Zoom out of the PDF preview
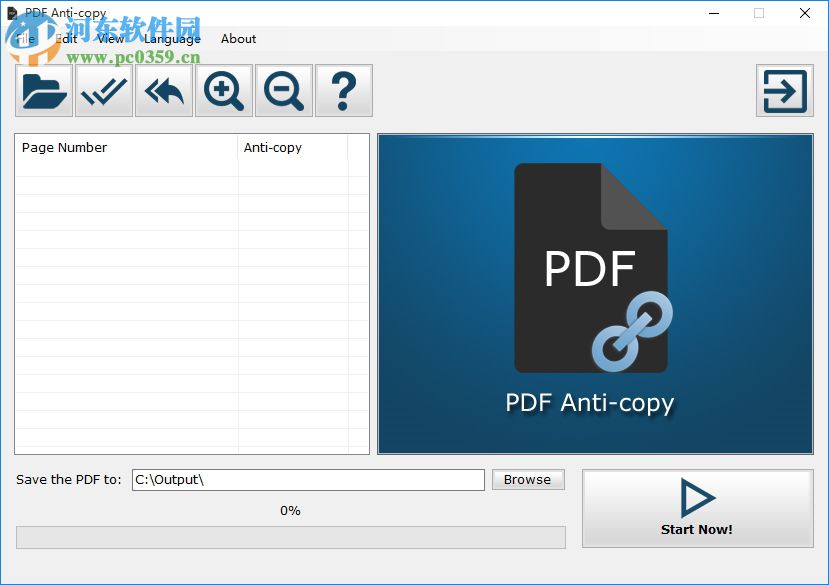The width and height of the screenshot is (829, 585). 283,90
